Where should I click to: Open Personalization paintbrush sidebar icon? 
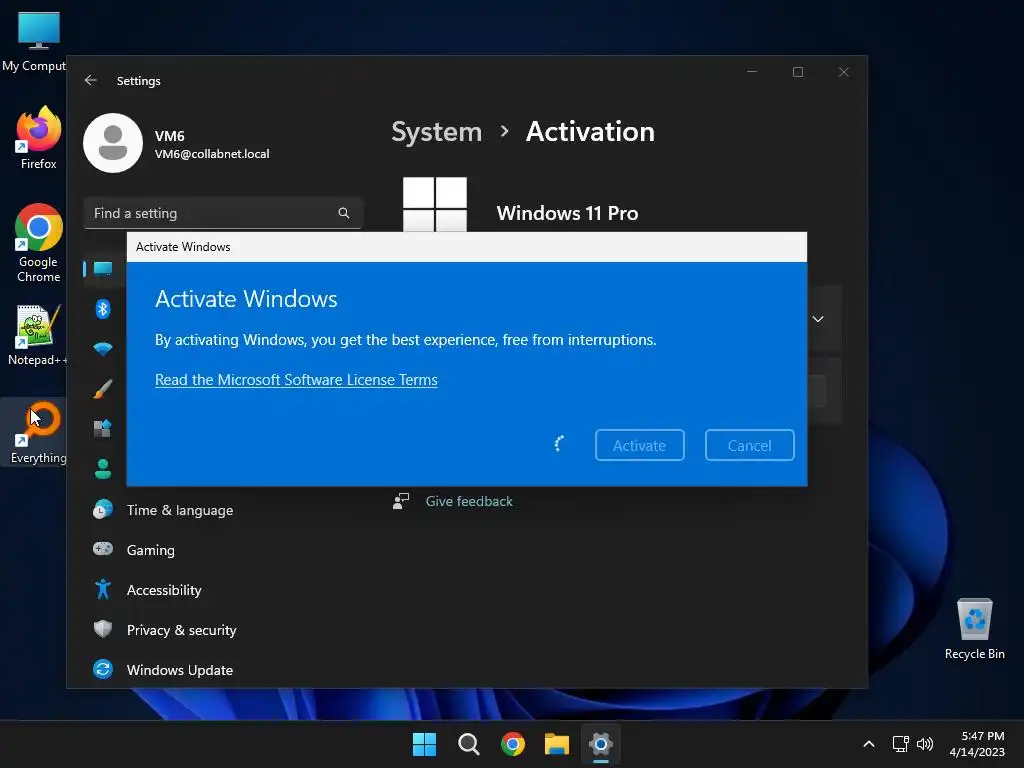[103, 389]
